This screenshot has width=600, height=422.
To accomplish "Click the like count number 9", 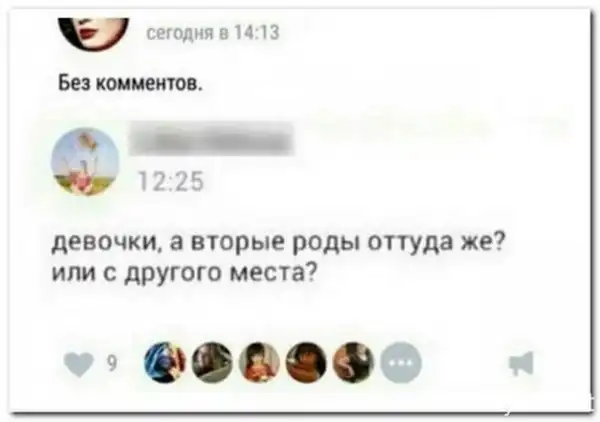I will (x=111, y=364).
